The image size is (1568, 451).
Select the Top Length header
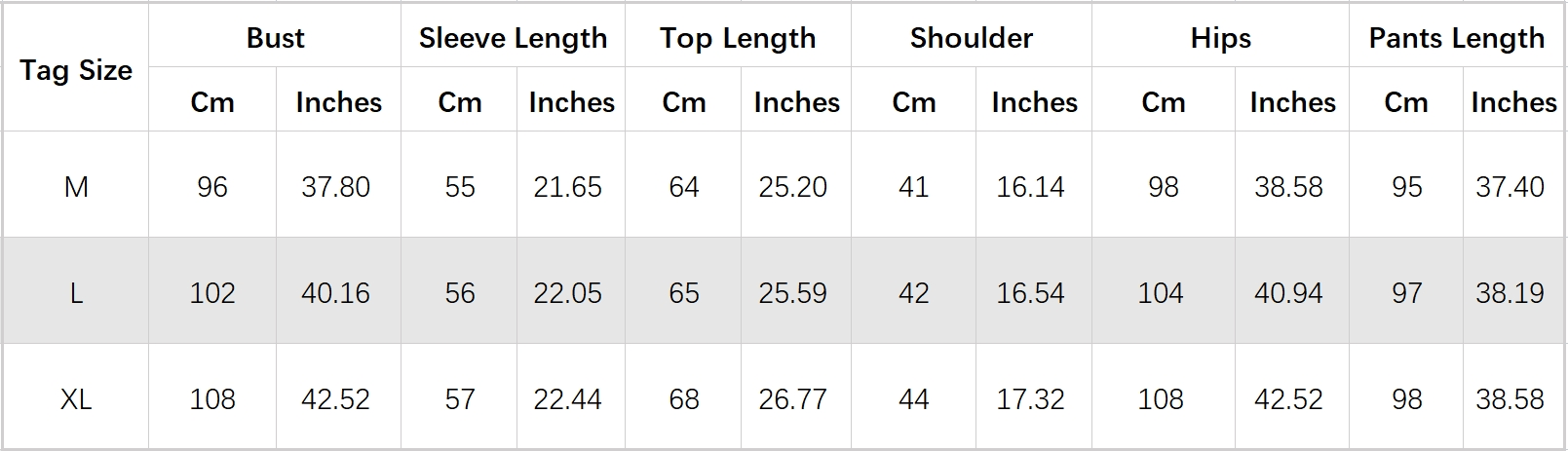[738, 38]
